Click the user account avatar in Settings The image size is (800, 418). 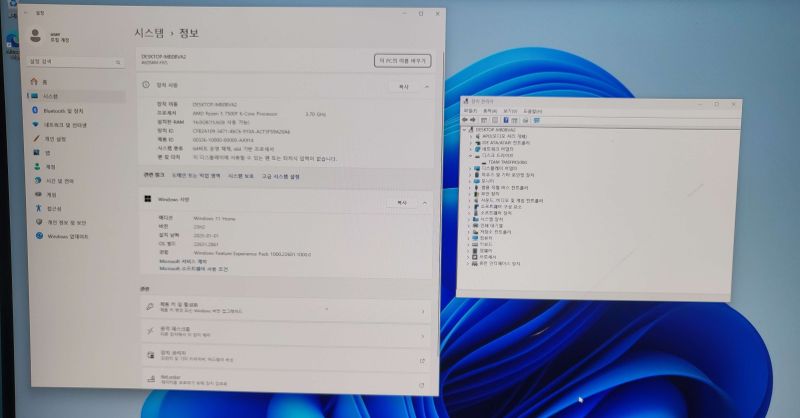35,36
